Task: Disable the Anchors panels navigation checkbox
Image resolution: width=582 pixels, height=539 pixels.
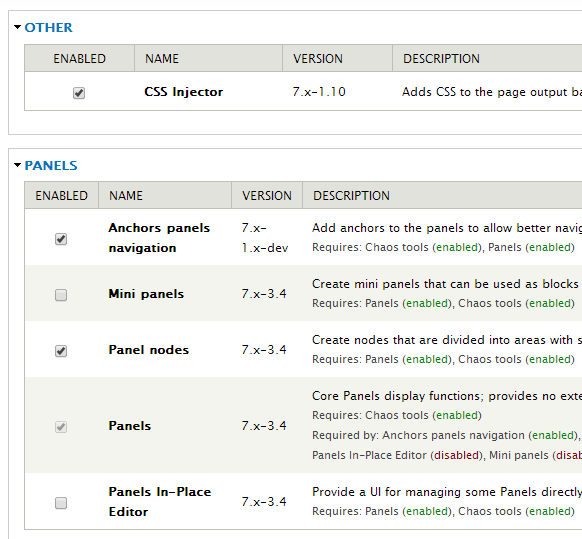Action: tap(61, 239)
